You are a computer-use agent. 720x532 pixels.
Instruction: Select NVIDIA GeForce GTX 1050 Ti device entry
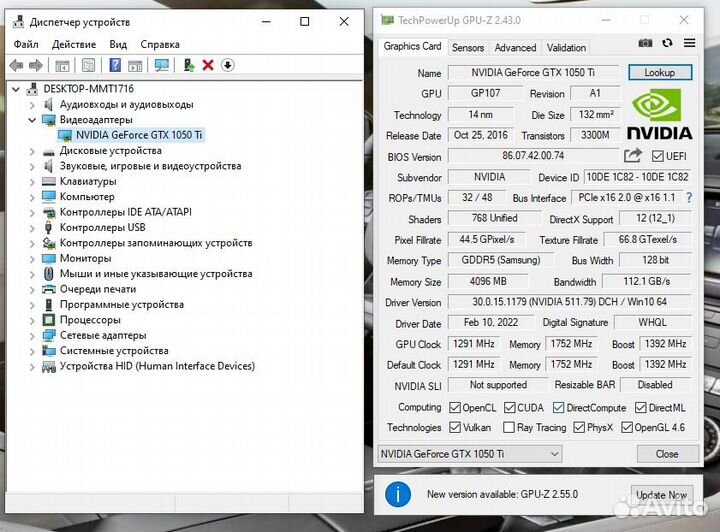tap(138, 135)
